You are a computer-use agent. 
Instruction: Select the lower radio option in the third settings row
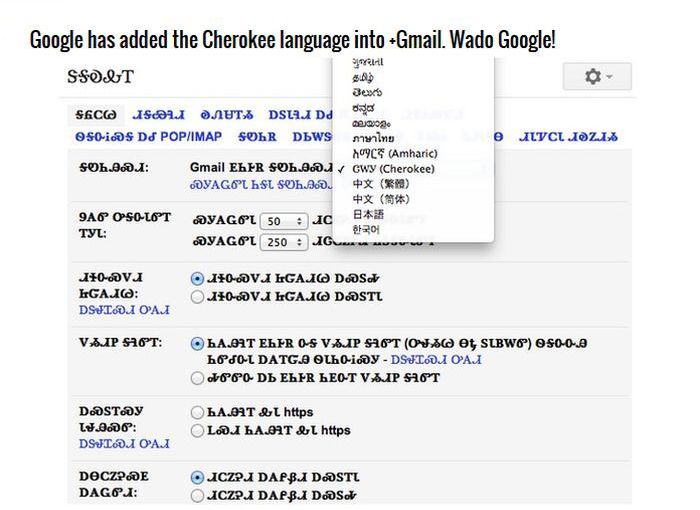197,297
